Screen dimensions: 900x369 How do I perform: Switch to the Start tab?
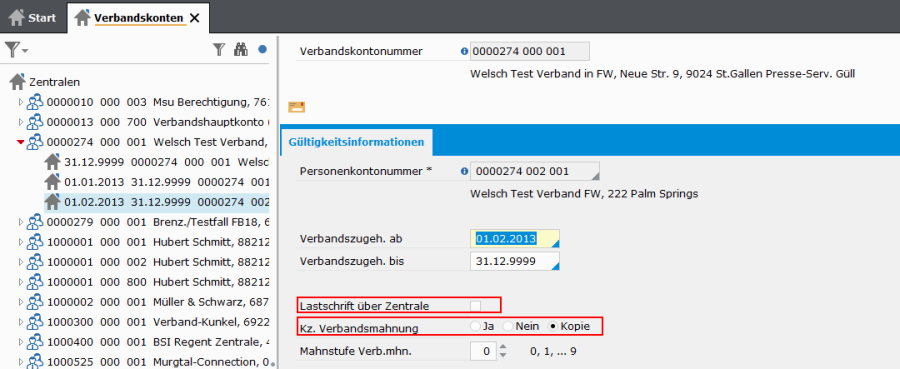[32, 18]
